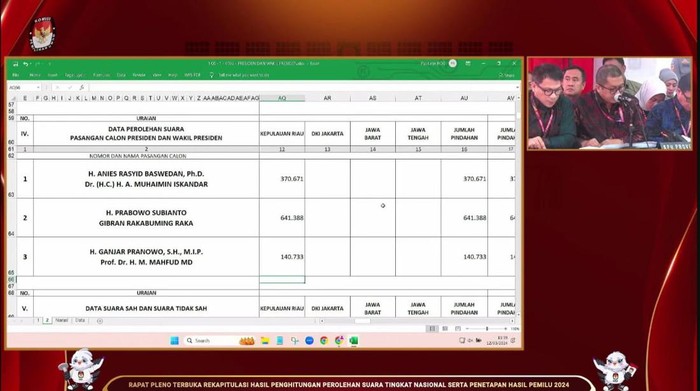Select the Kepulauan Riau cell with 370.671
The image size is (700, 391).
click(x=282, y=179)
